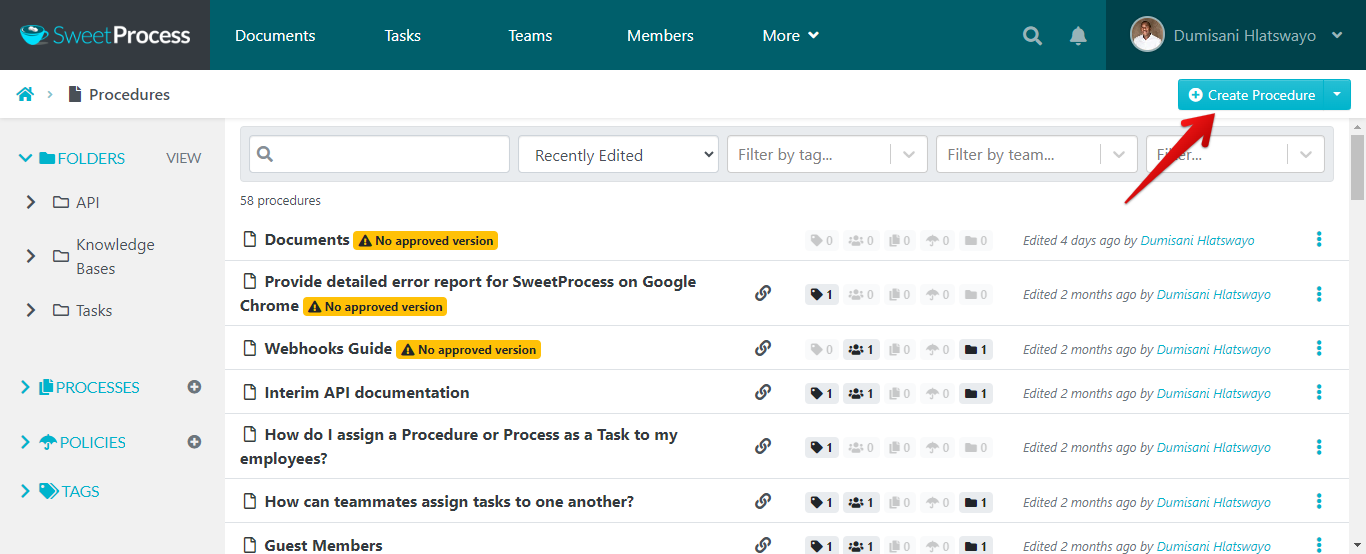The height and width of the screenshot is (554, 1366).
Task: Expand the TAGS section
Action: pos(26,491)
